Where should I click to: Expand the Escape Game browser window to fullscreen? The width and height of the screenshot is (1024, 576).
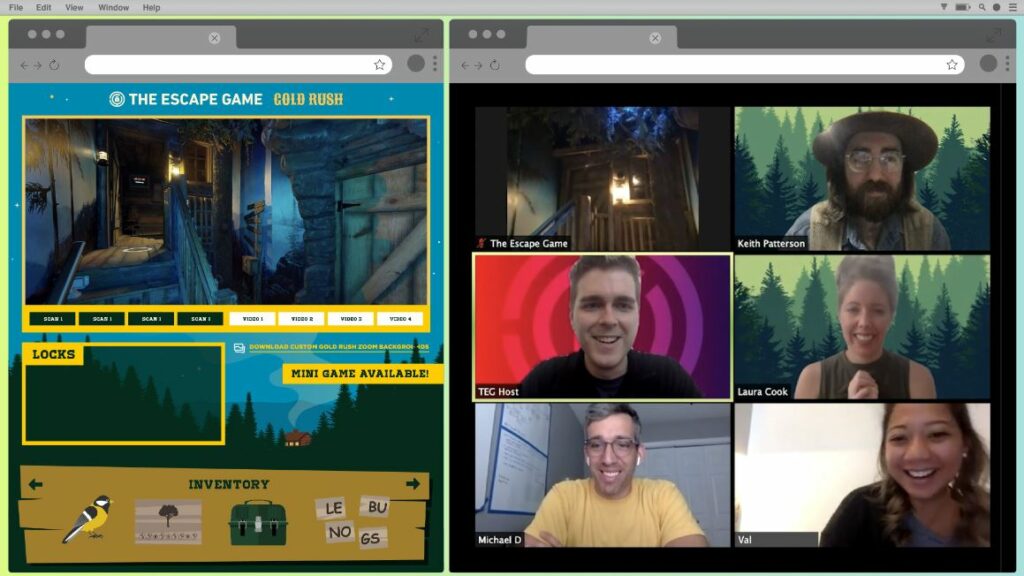pos(422,35)
